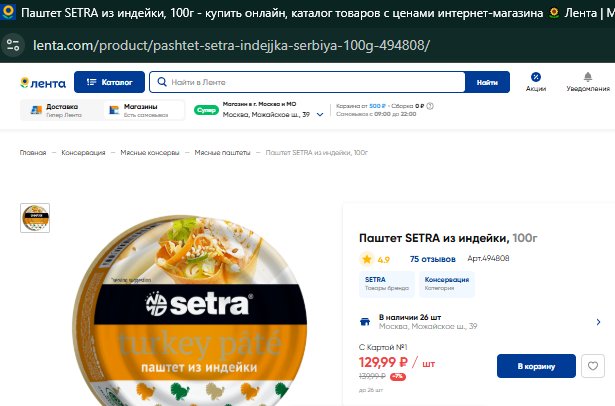615x406 pixels.
Task: Select the product image thumbnail
Action: click(x=35, y=218)
